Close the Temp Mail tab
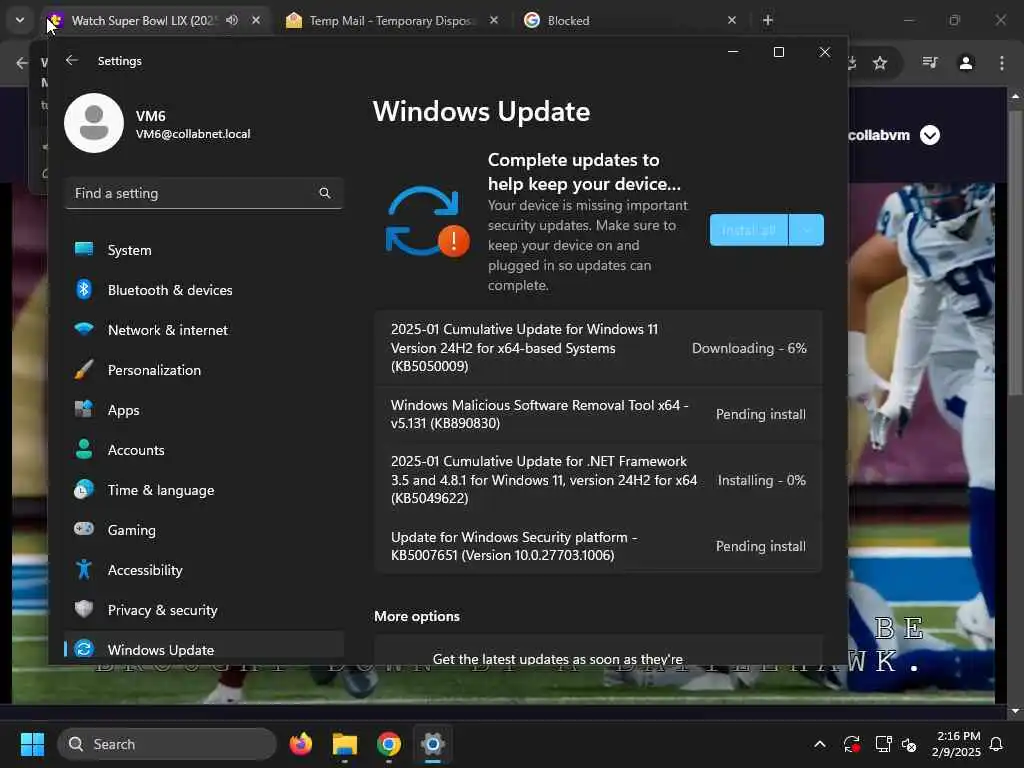The width and height of the screenshot is (1024, 768). pyautogui.click(x=494, y=20)
